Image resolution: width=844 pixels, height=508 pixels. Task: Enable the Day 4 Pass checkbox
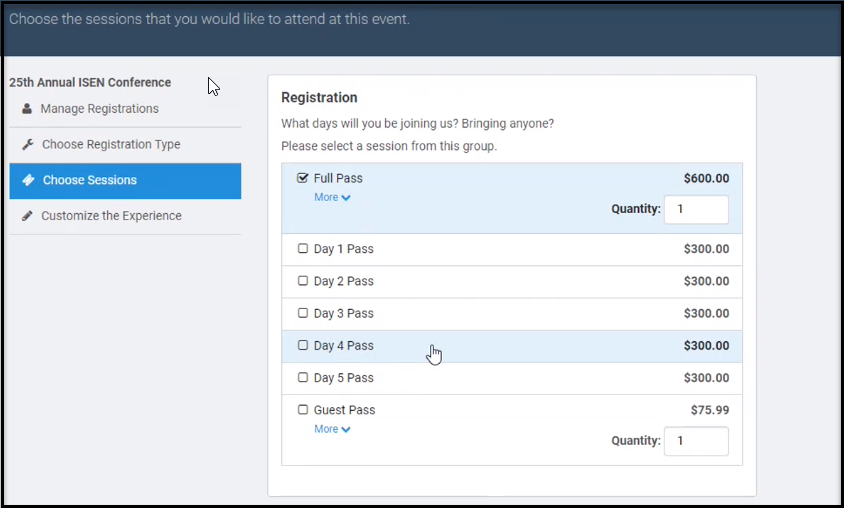(x=303, y=346)
